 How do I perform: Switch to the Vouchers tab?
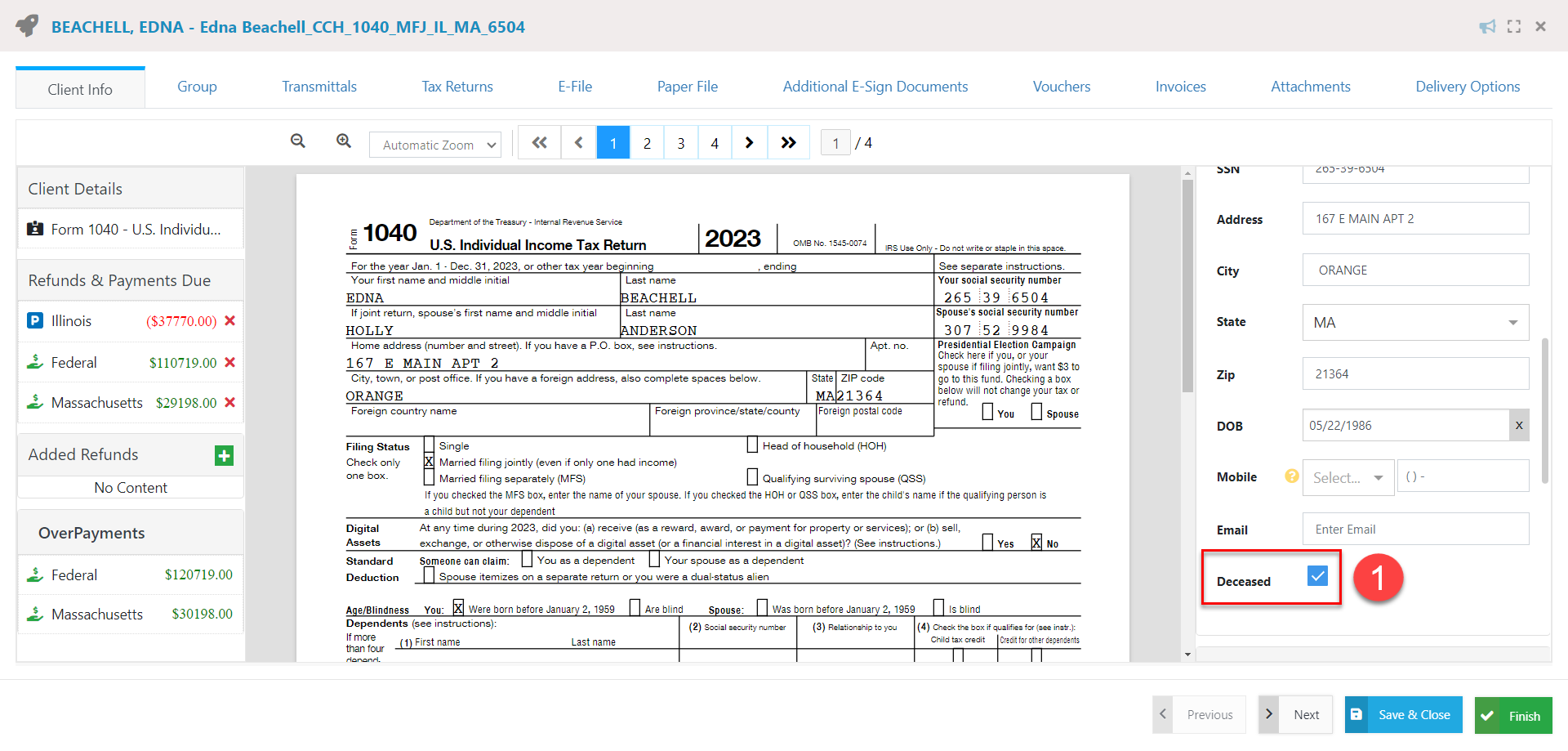(x=1061, y=86)
